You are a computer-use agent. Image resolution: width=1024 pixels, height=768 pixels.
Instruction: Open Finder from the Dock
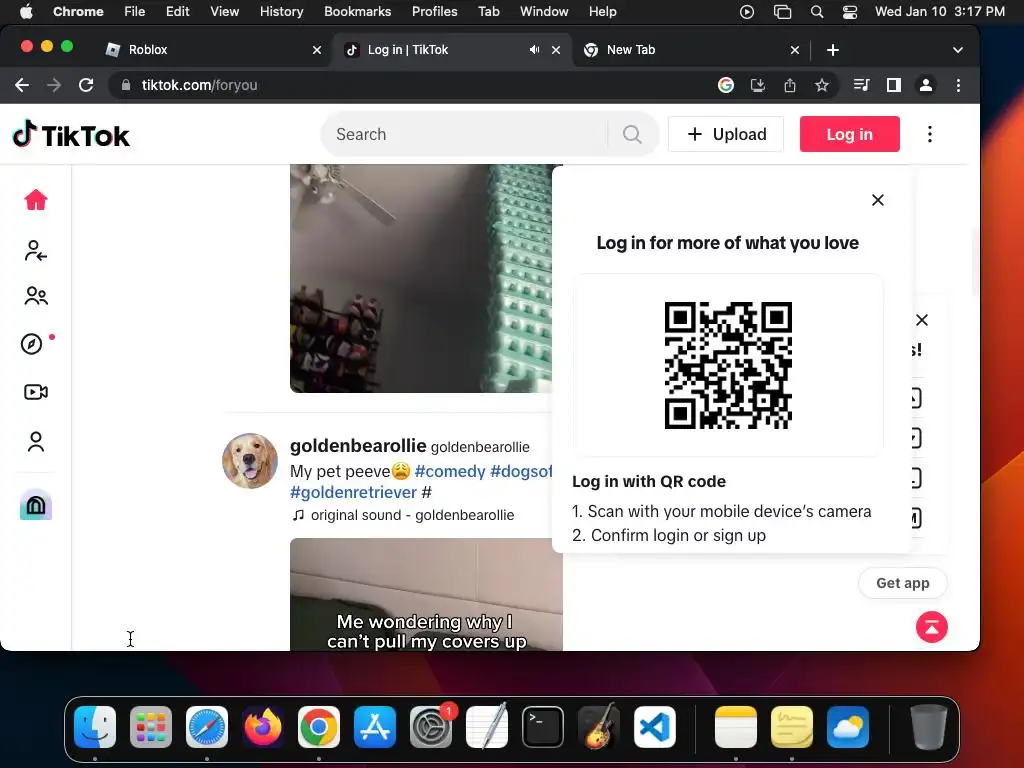tap(95, 727)
